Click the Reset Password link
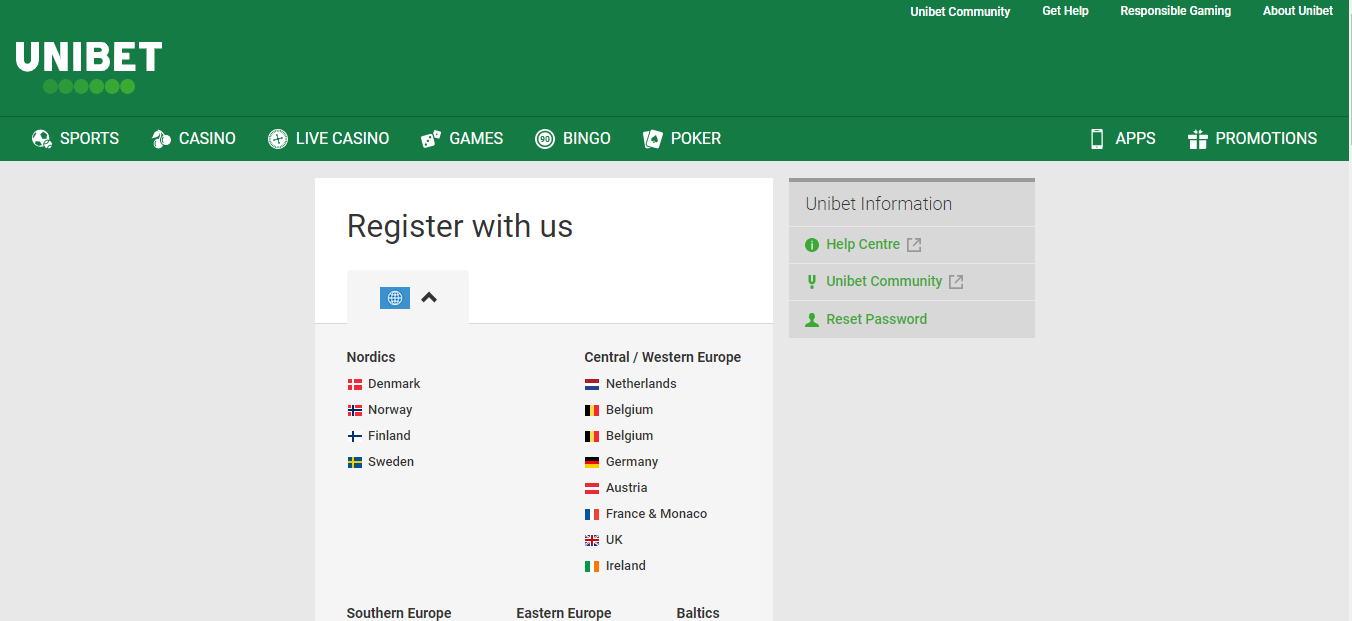 (x=876, y=320)
